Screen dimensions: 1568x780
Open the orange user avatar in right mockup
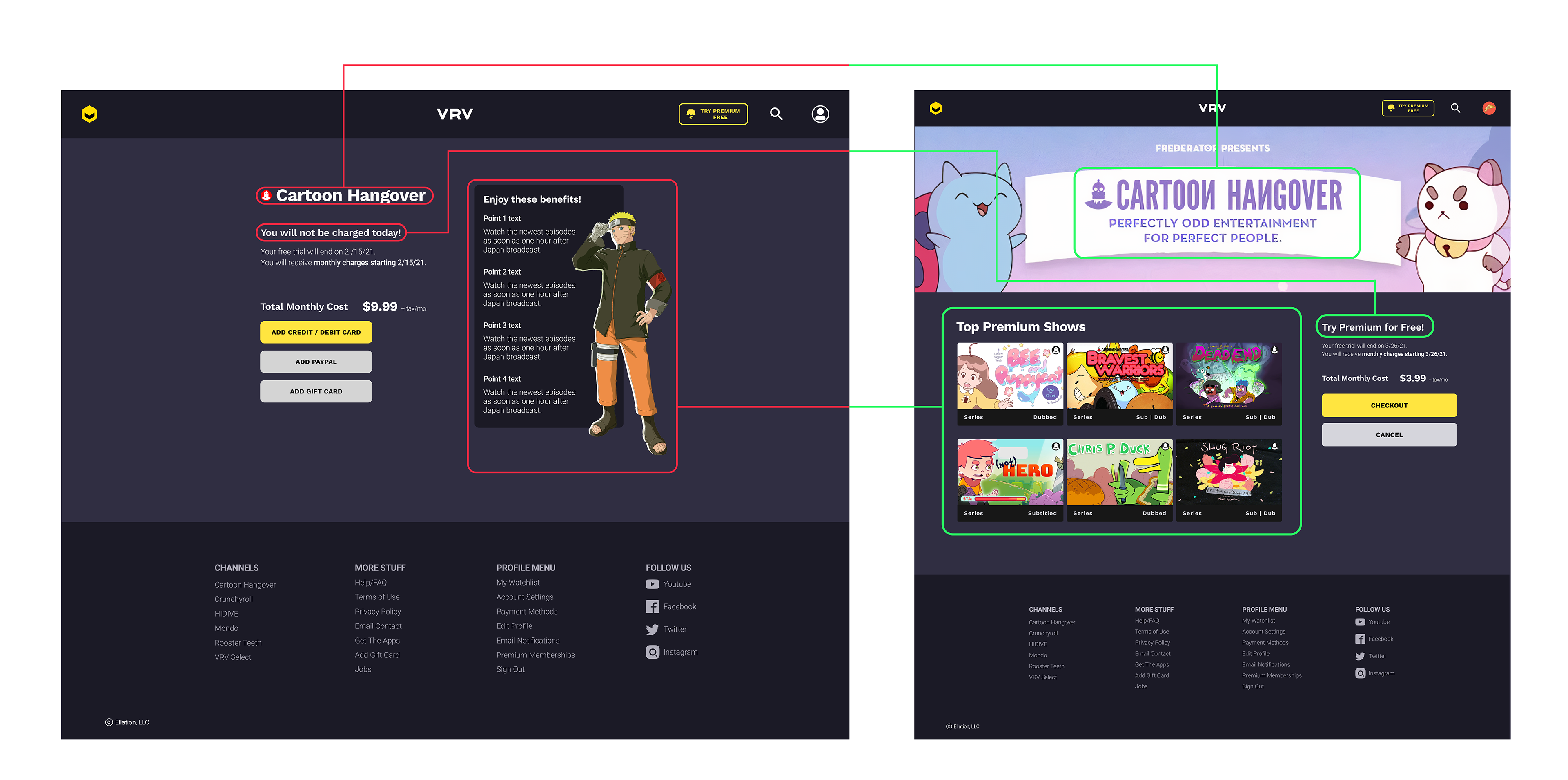[1489, 108]
